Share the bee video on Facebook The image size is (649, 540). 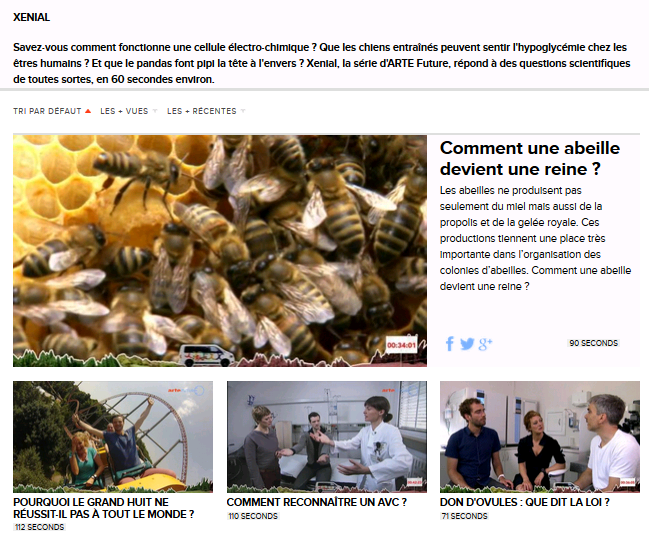[x=449, y=343]
